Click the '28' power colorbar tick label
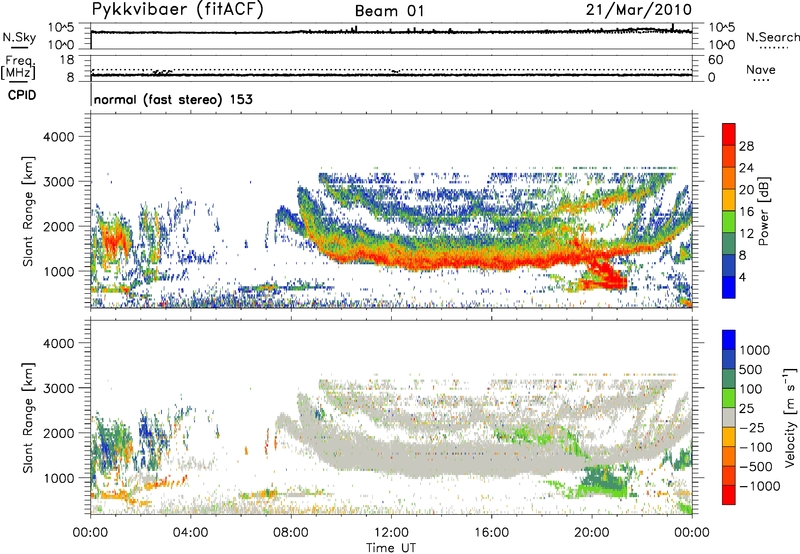Screen dimensions: 800x554 click(x=746, y=146)
